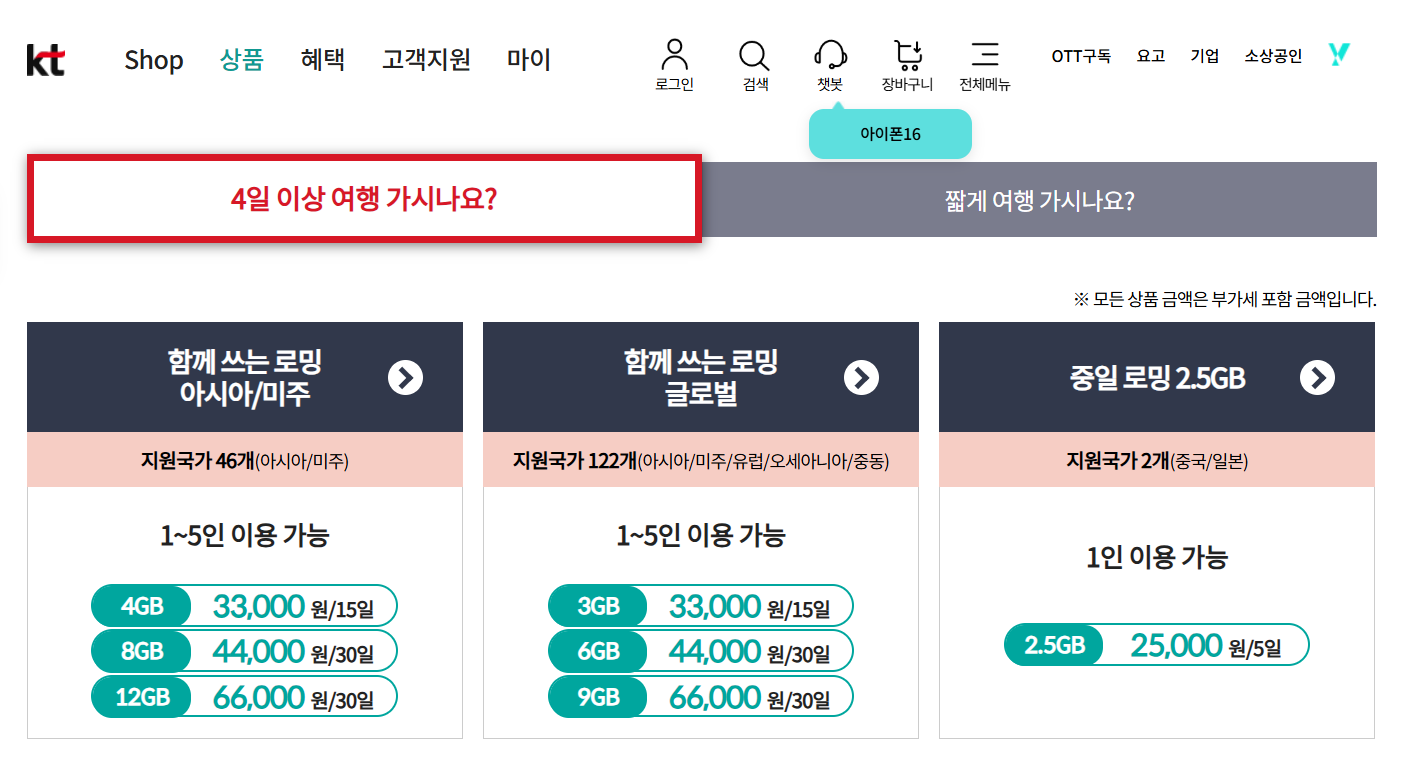Open the 고객지원 menu item
The height and width of the screenshot is (767, 1407).
(426, 60)
